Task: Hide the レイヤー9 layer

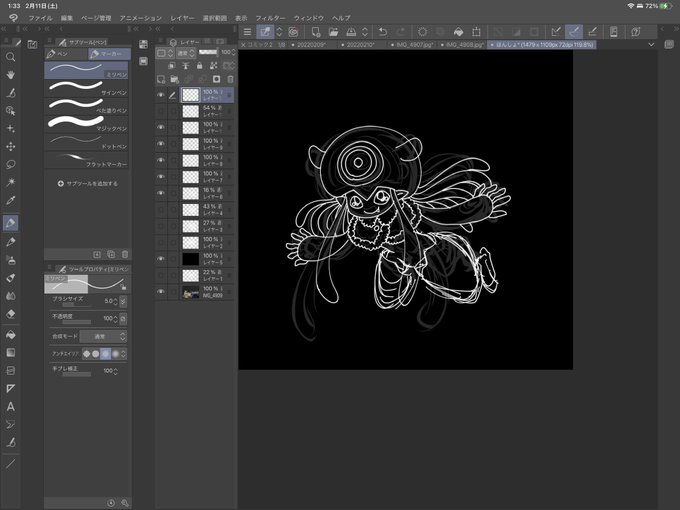Action: 161,144
